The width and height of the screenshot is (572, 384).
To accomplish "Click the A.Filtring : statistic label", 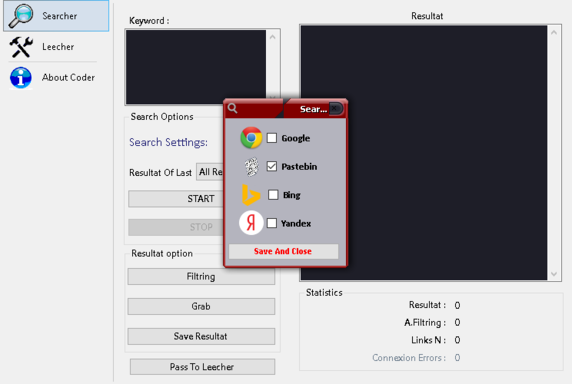I will tap(425, 323).
